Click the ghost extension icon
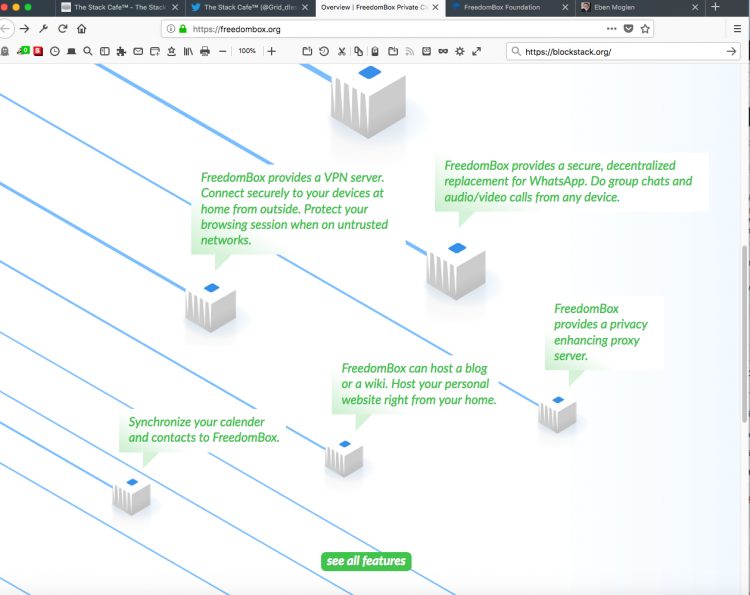 pyautogui.click(x=5, y=51)
